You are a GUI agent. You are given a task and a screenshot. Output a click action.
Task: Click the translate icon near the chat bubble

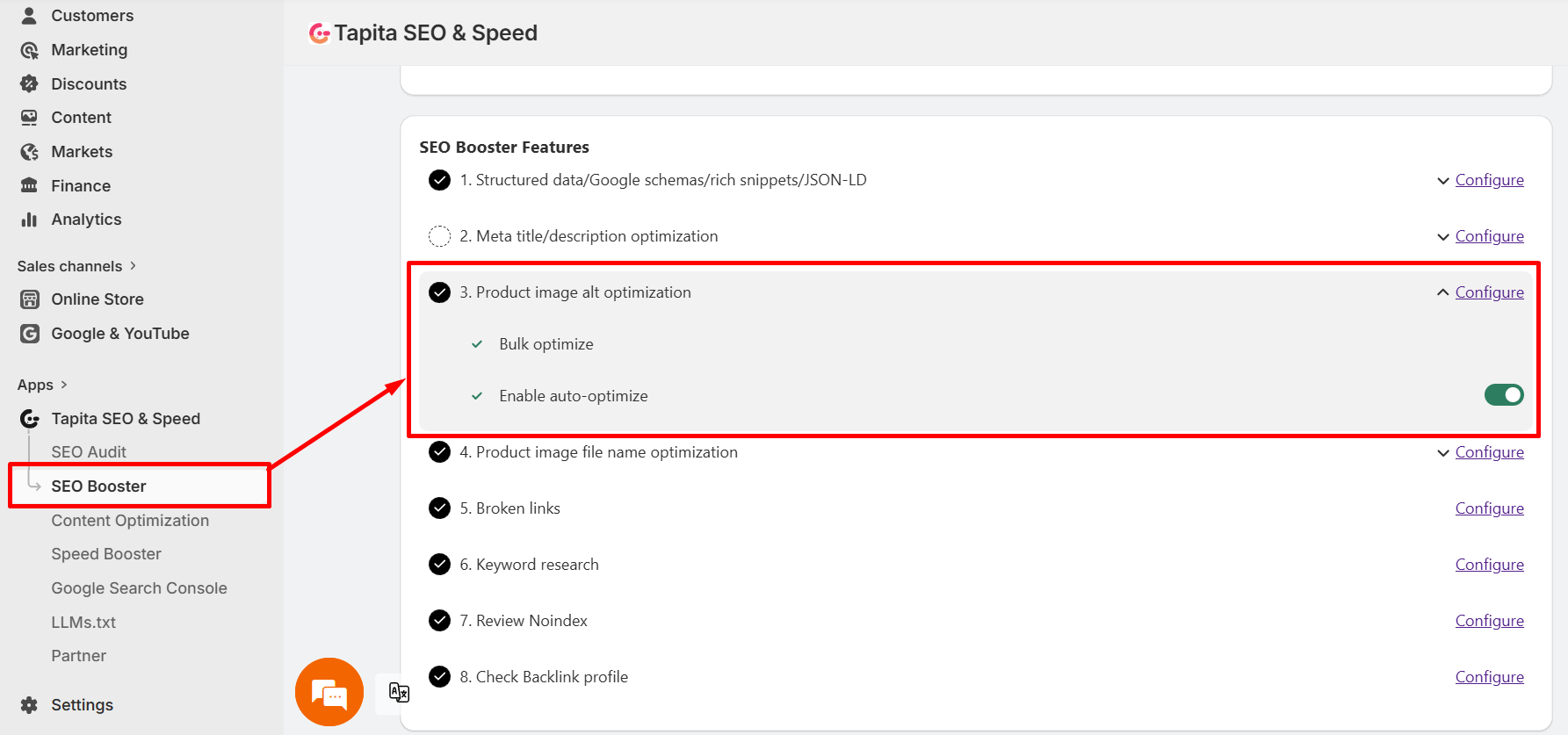tap(398, 693)
